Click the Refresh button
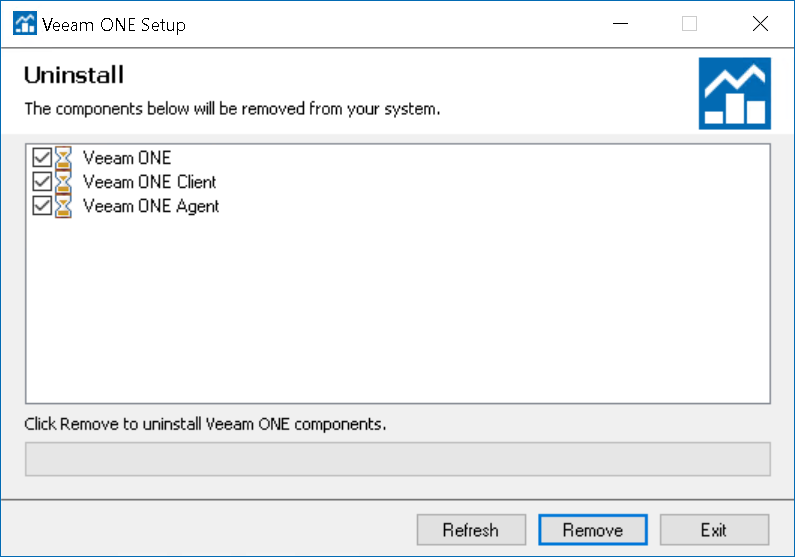This screenshot has height=557, width=795. pos(471,530)
